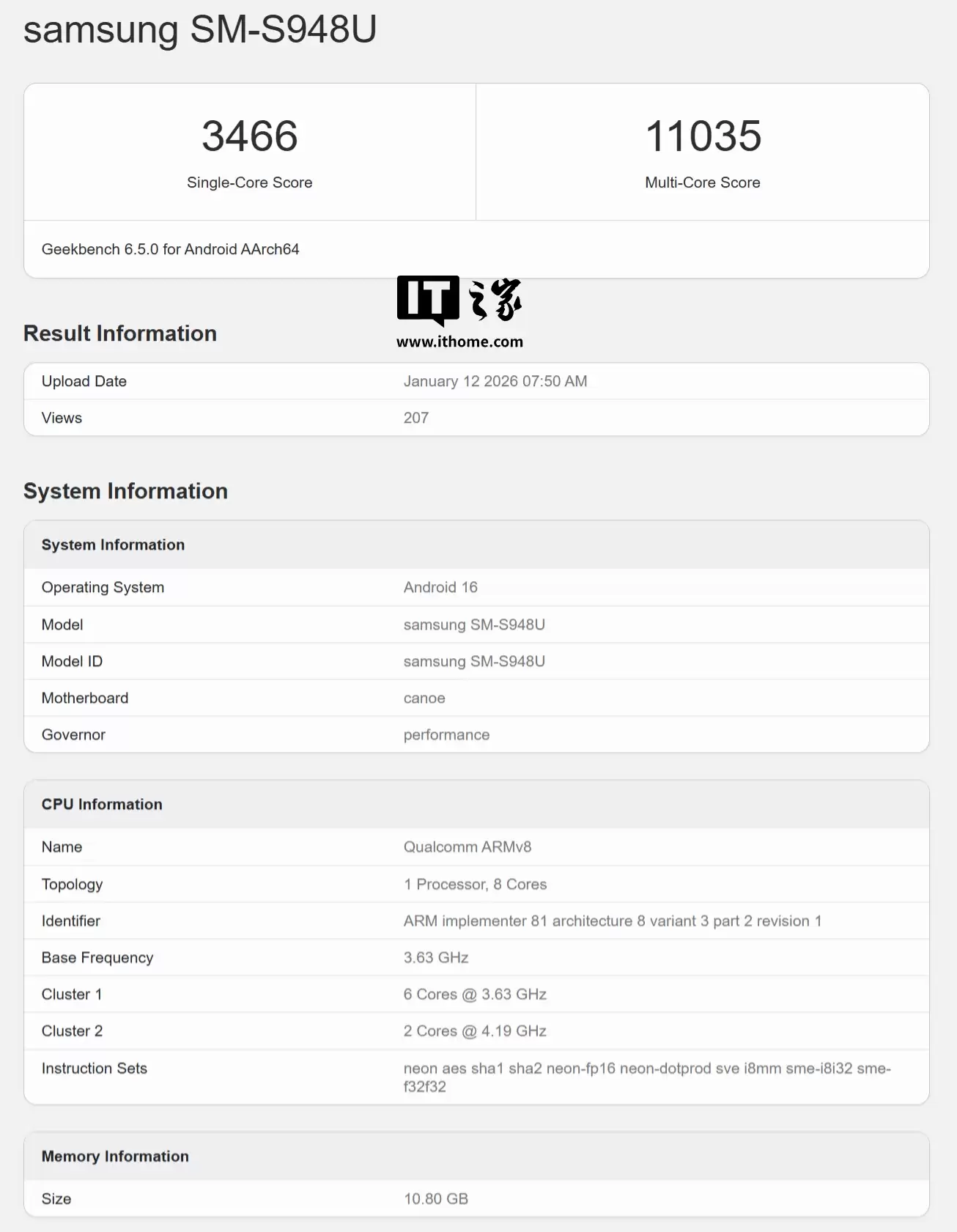The image size is (957, 1232).
Task: Click the Topology value 1 Processor, 8 Cores
Action: [475, 884]
